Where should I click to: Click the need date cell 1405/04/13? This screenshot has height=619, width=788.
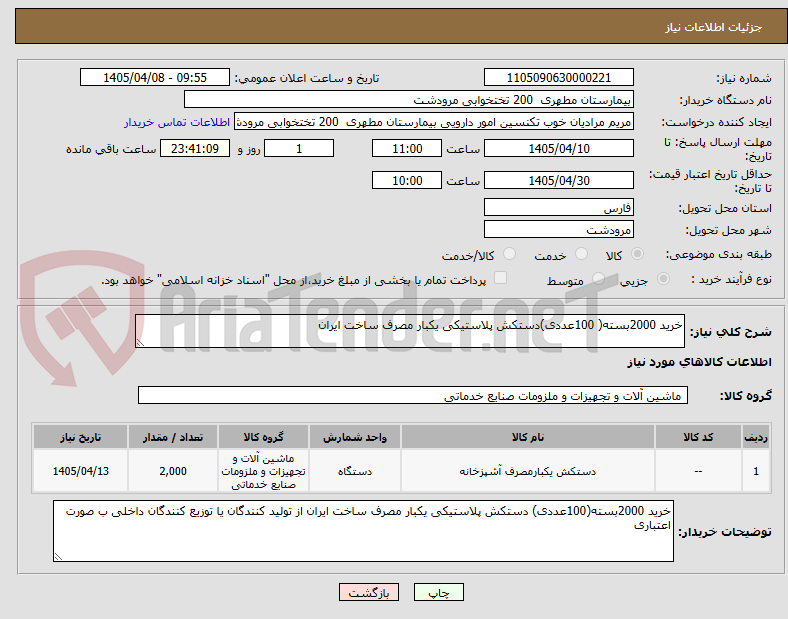tap(80, 471)
